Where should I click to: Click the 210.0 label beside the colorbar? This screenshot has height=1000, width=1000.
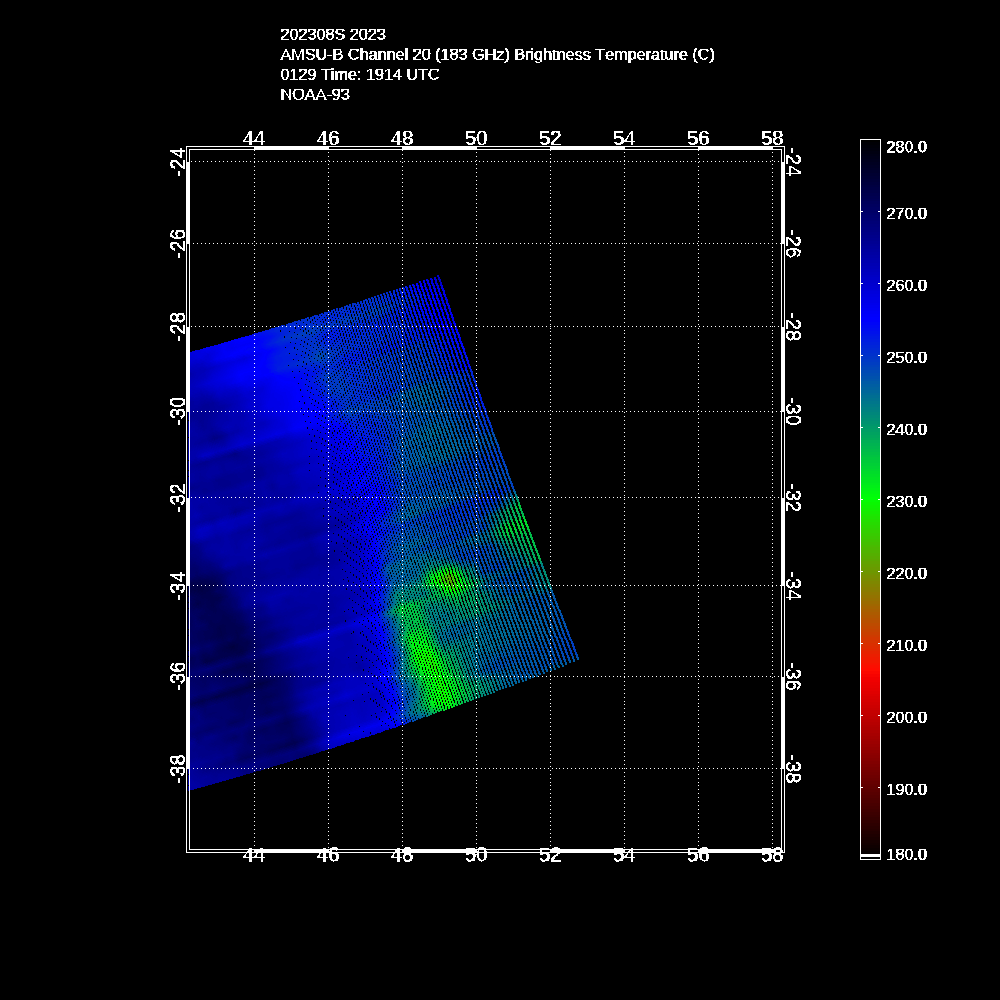tap(907, 645)
